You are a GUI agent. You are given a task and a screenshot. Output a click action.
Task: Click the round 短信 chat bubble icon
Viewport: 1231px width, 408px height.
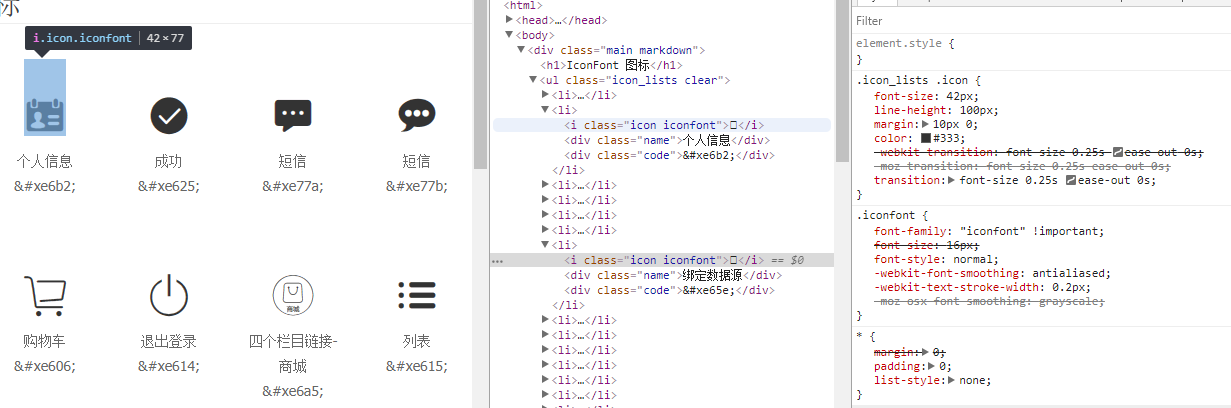(417, 116)
